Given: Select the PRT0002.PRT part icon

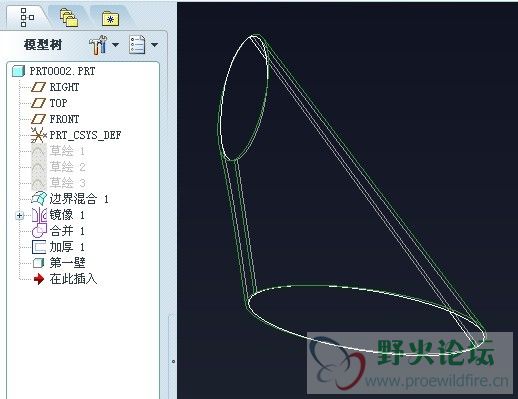Looking at the screenshot, I should click(x=18, y=71).
